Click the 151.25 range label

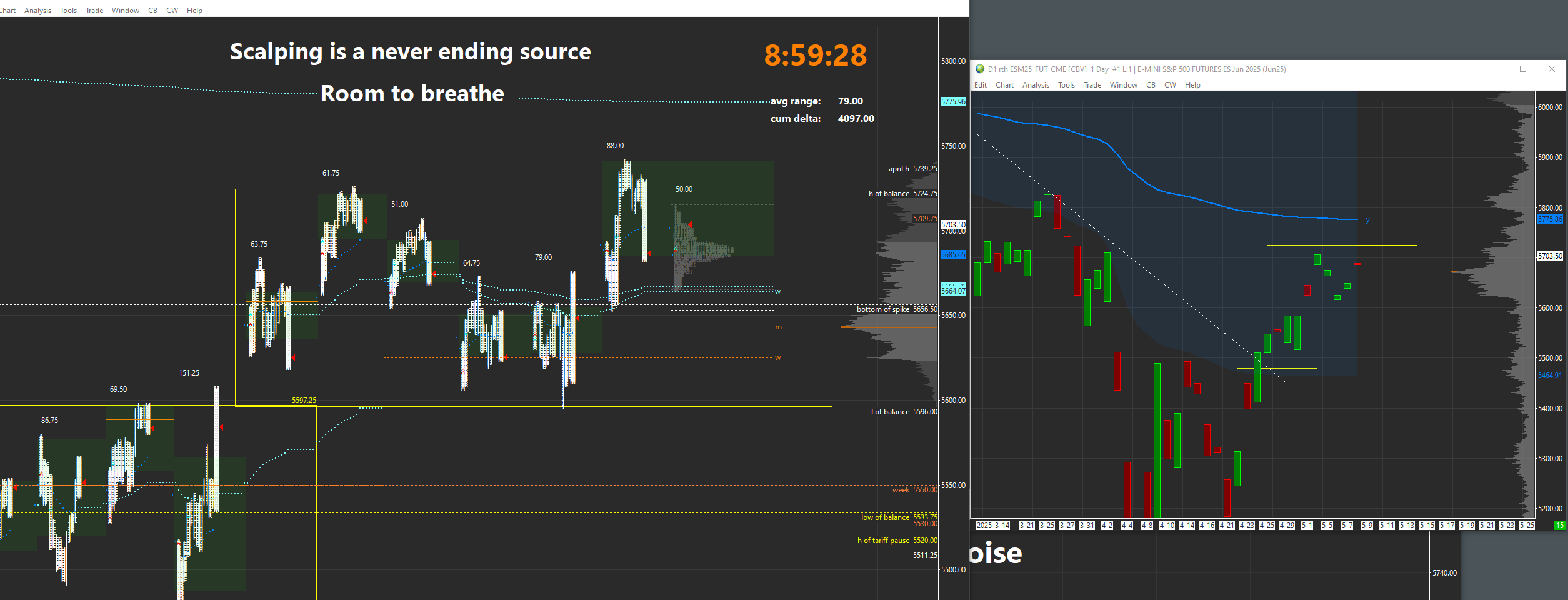coord(189,373)
